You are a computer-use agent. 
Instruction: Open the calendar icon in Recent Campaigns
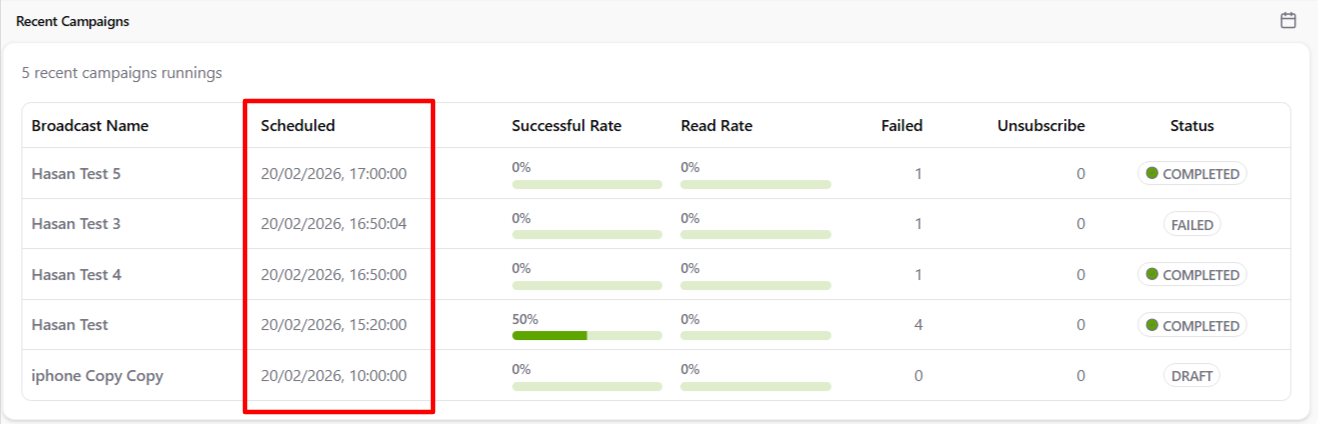point(1288,21)
